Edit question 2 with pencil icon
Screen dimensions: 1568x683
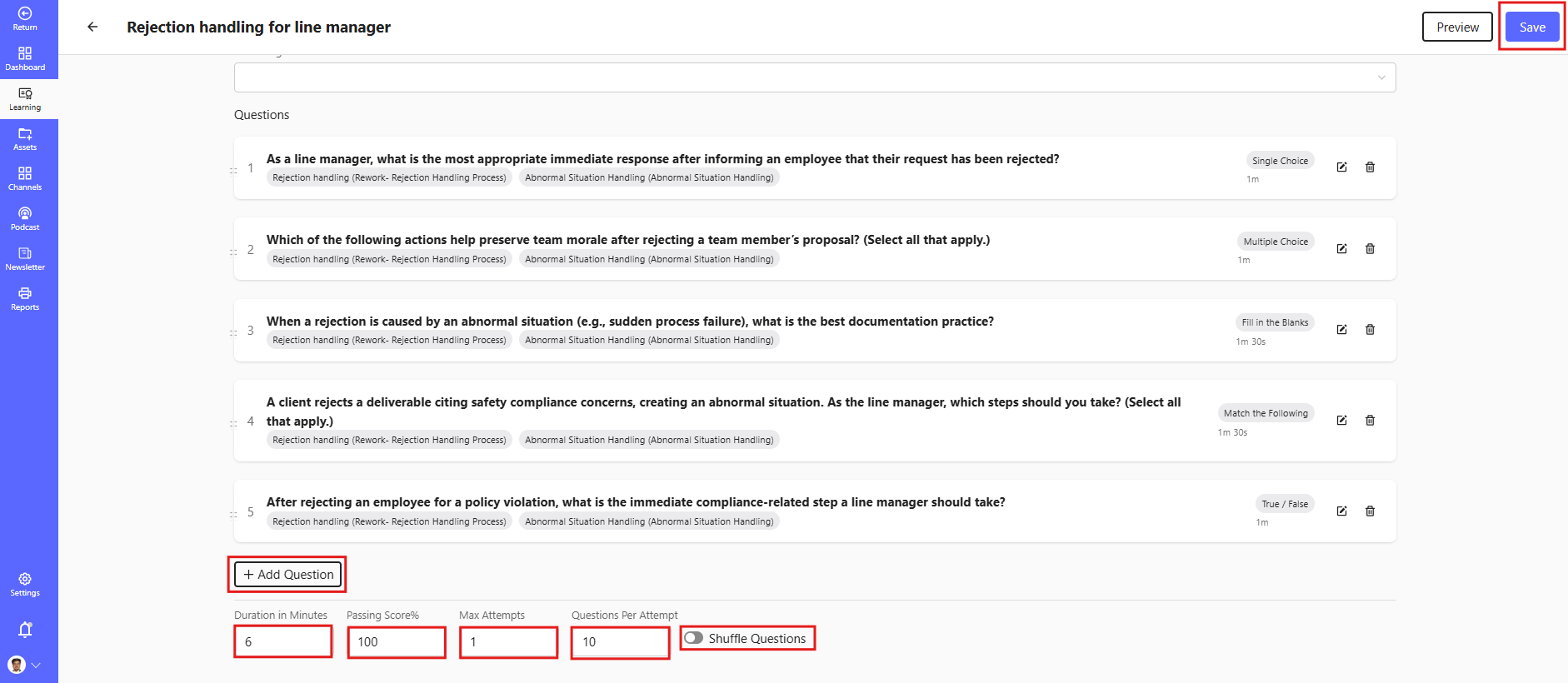tap(1341, 249)
